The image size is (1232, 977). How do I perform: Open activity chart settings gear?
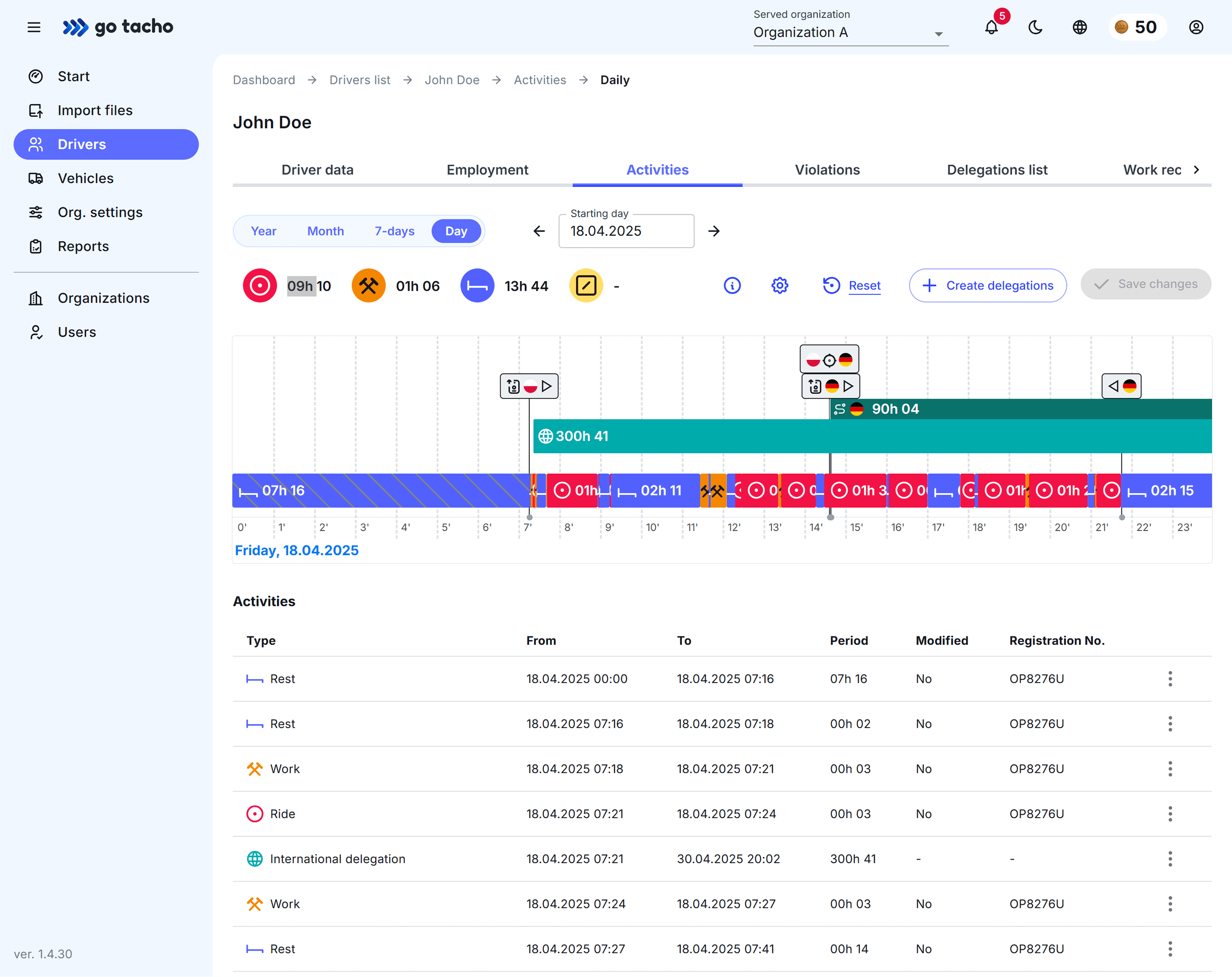click(x=779, y=285)
